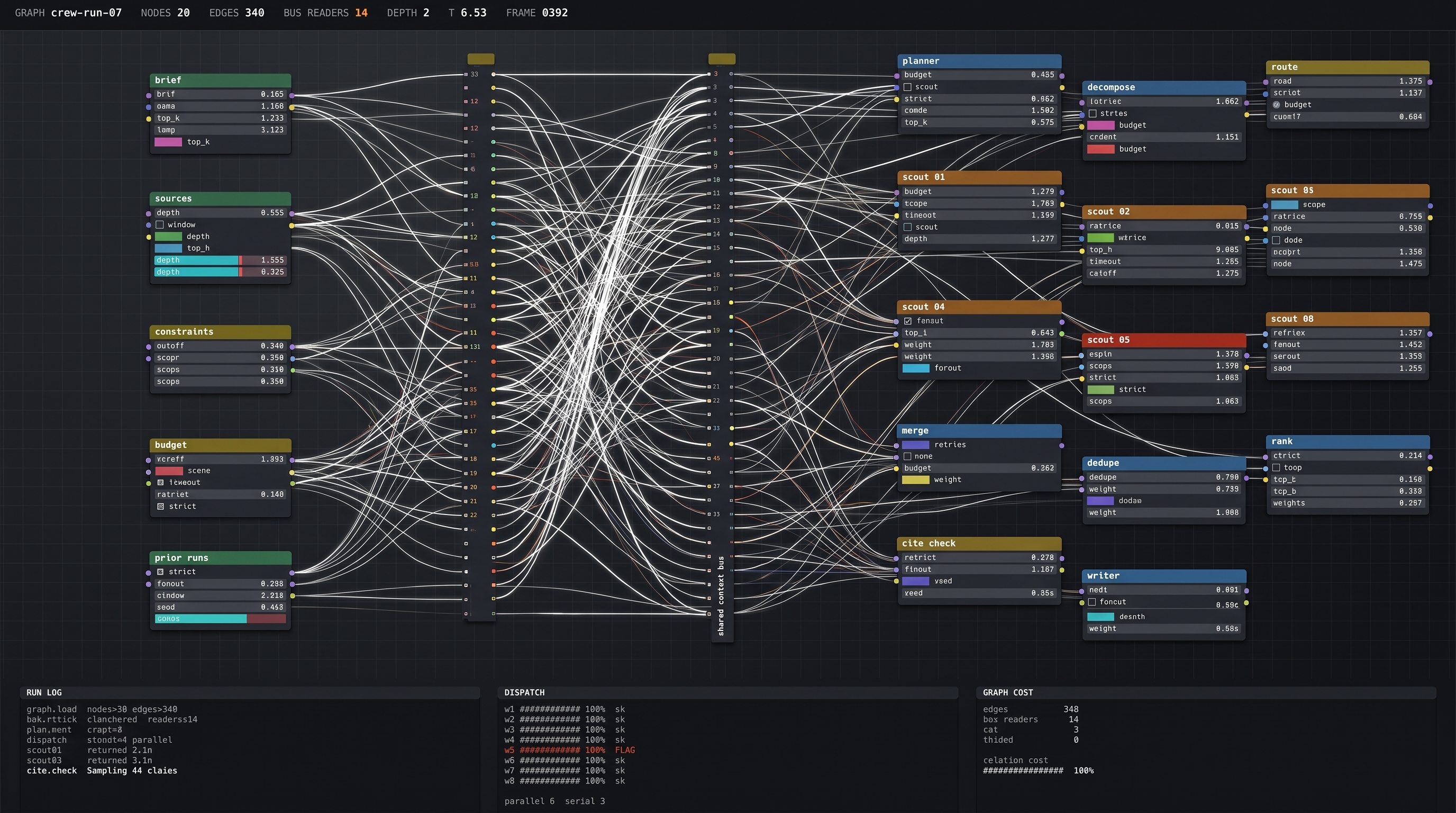Click the comde 1.502 field in planner
The height and width of the screenshot is (813, 1456).
(x=979, y=111)
